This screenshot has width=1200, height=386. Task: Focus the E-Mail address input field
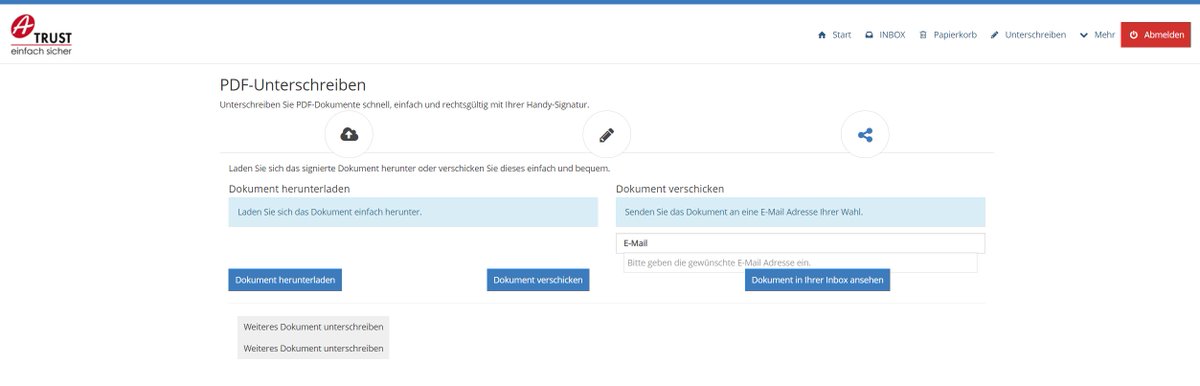(800, 262)
